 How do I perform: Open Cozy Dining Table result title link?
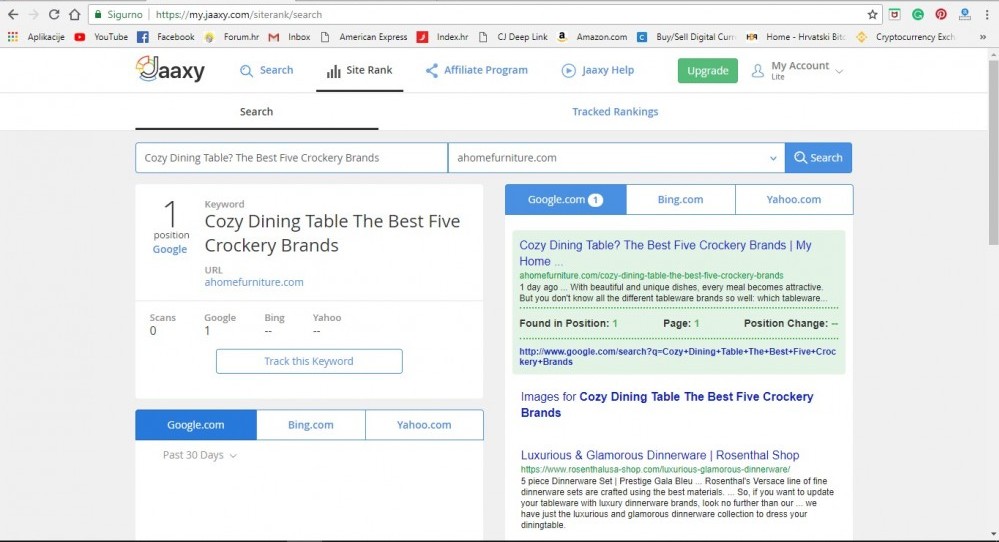pyautogui.click(x=665, y=253)
